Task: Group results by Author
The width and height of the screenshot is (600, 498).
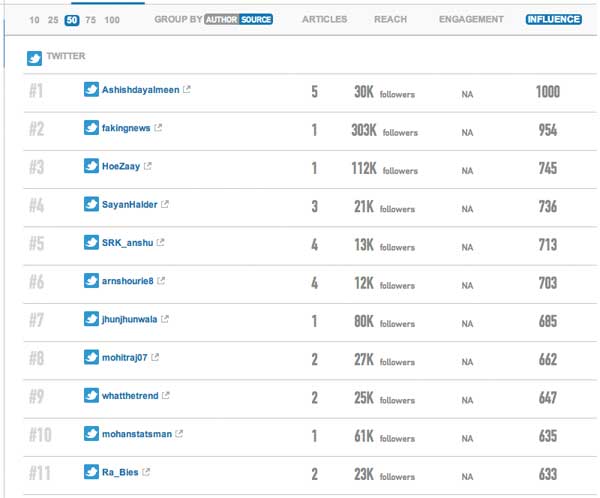Action: click(x=222, y=19)
